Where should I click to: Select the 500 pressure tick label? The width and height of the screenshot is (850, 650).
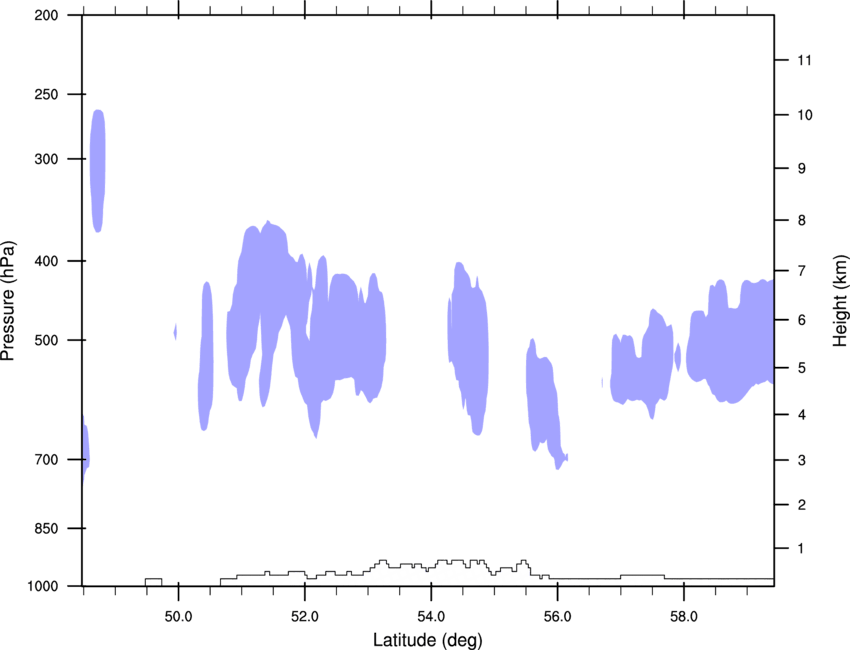coord(46,340)
